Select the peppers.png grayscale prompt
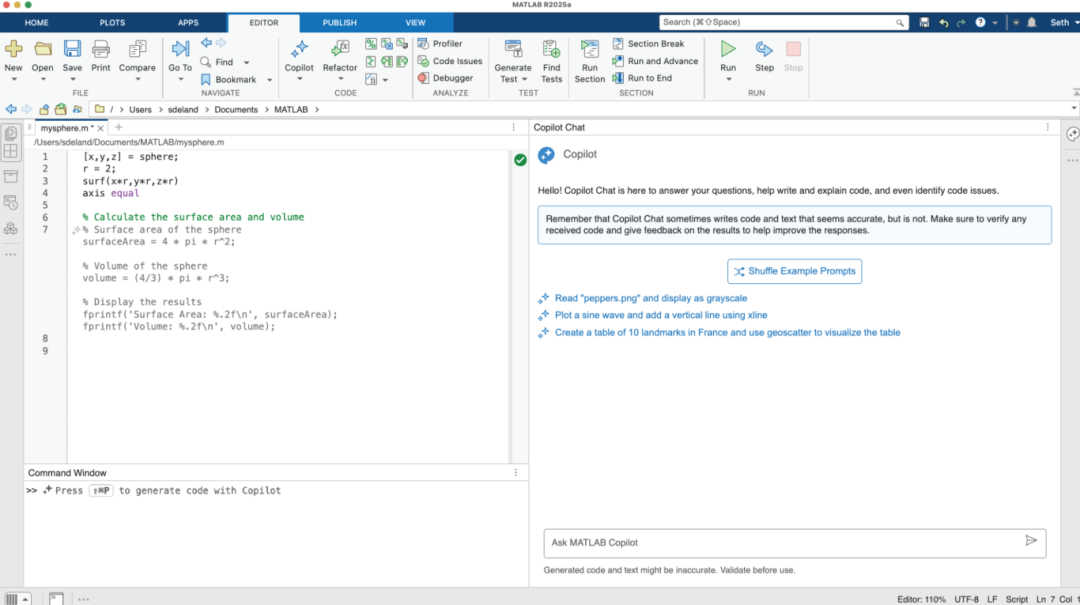 [x=651, y=298]
